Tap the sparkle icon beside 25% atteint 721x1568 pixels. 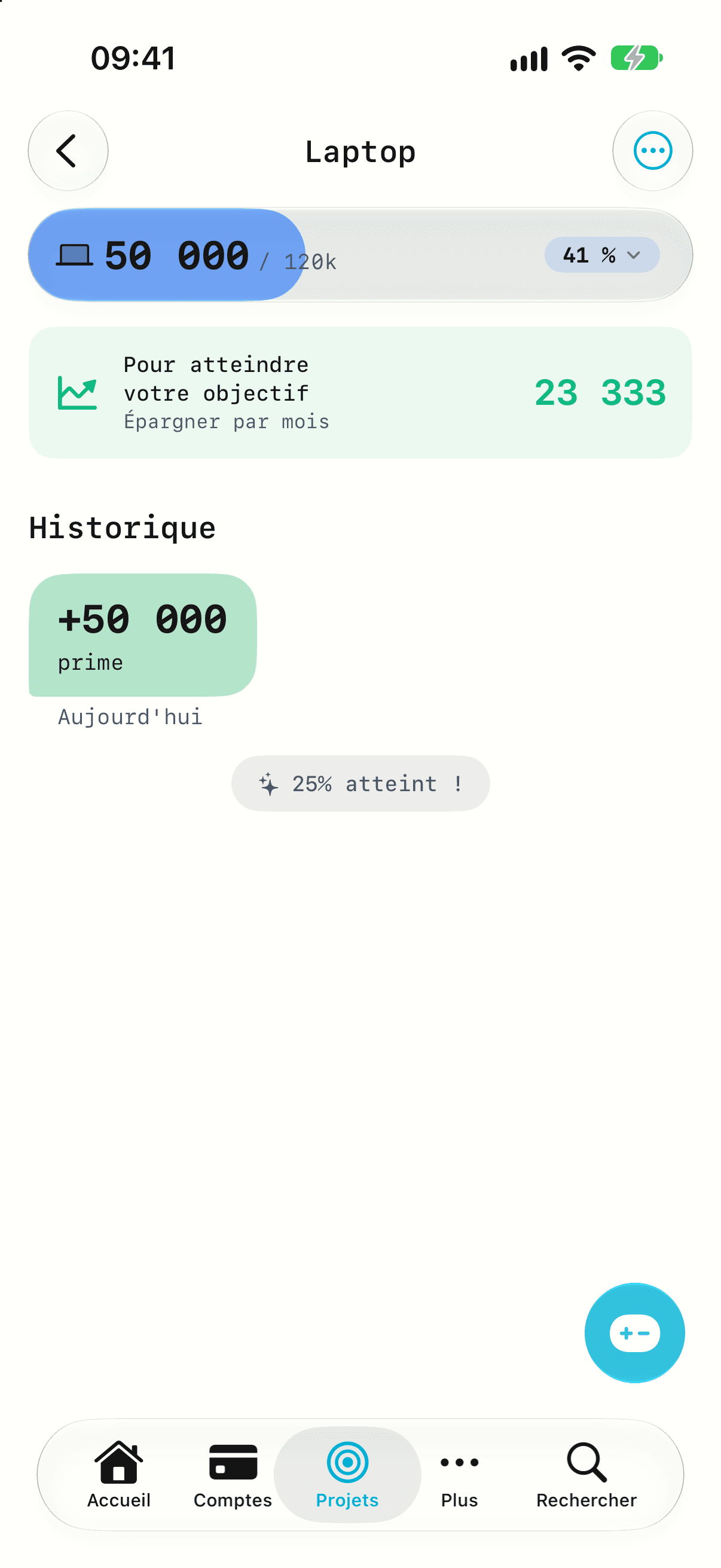(268, 784)
